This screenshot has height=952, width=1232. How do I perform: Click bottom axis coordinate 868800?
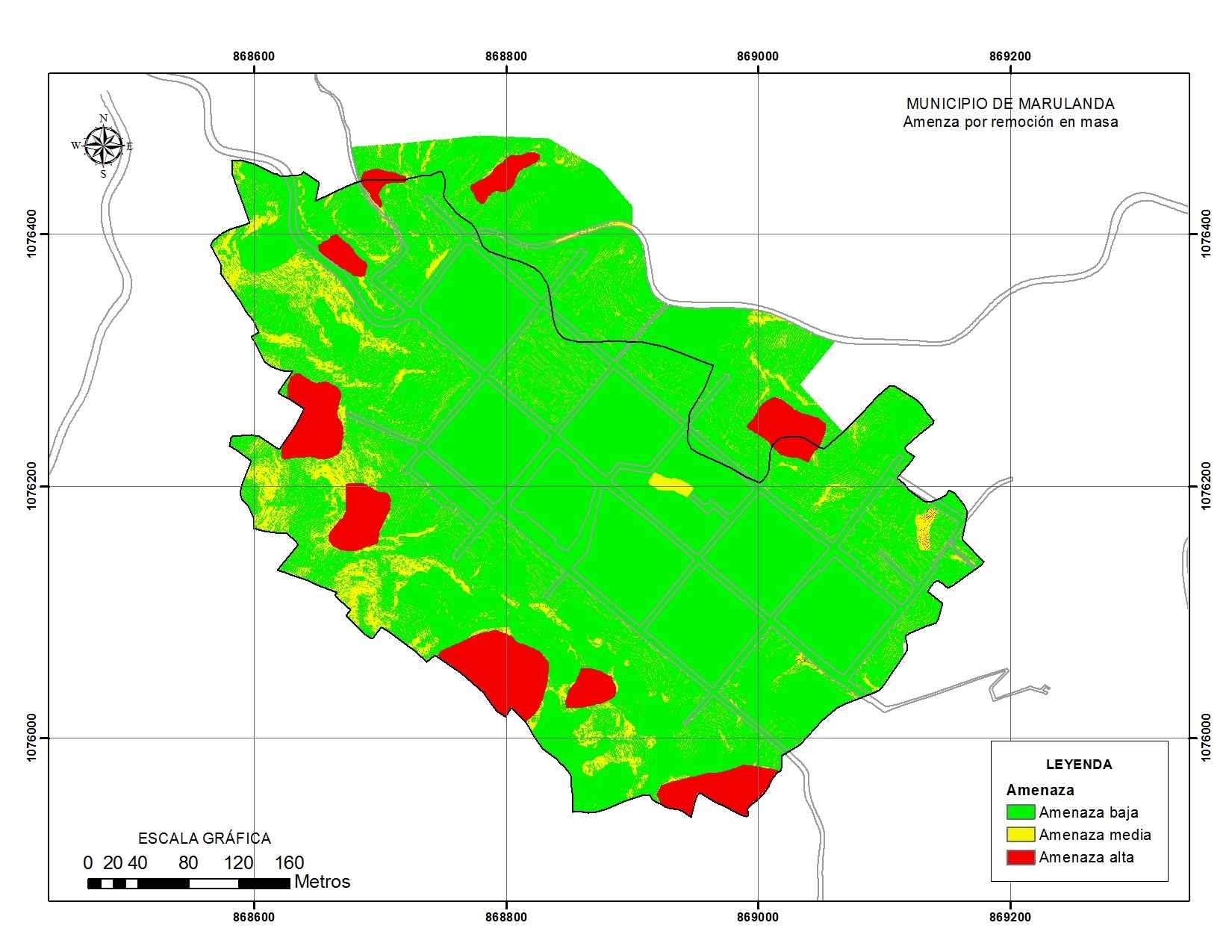pyautogui.click(x=505, y=916)
